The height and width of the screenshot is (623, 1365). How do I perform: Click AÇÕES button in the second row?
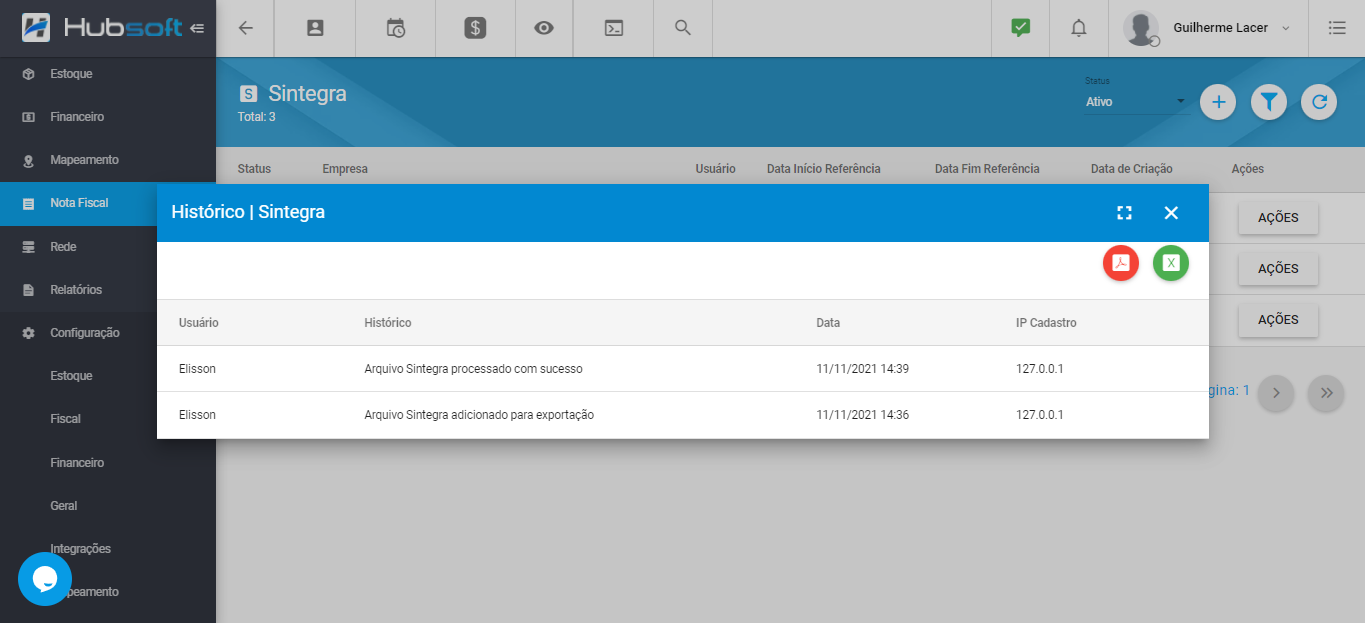point(1278,268)
